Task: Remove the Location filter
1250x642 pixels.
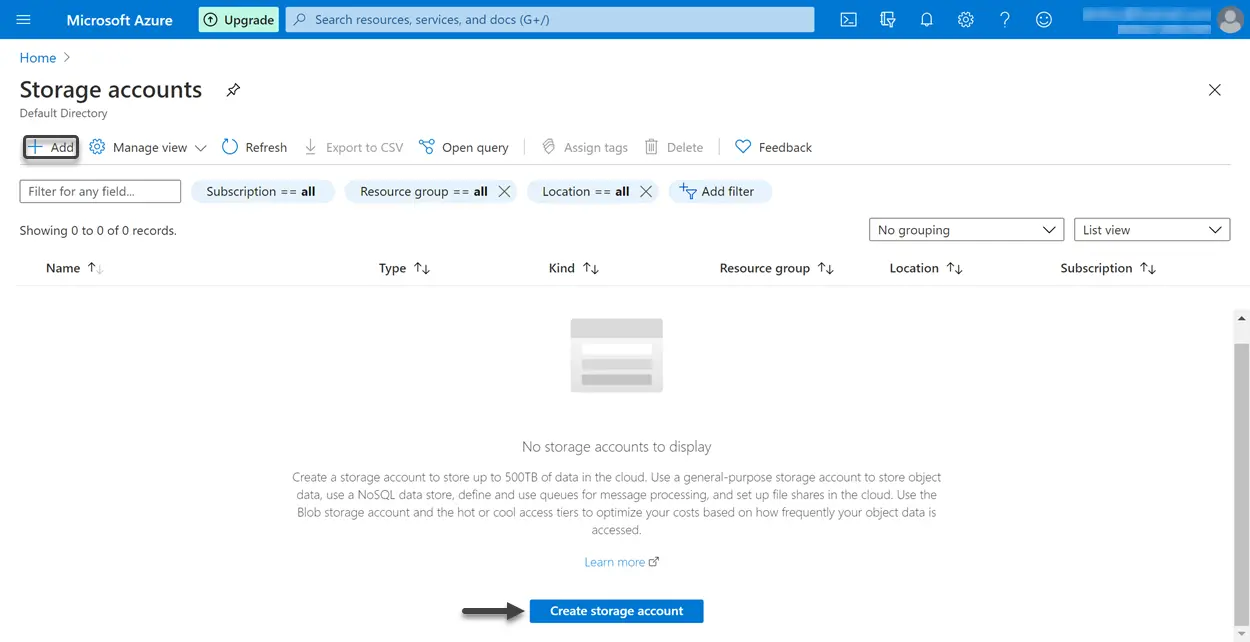Action: tap(646, 191)
